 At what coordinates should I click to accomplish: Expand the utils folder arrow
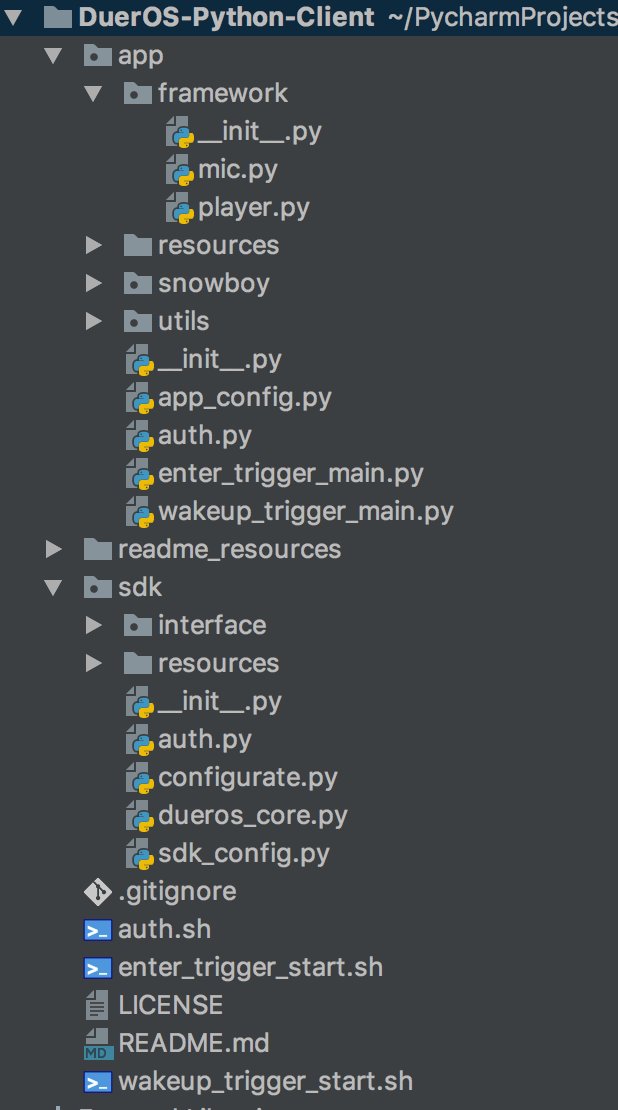tap(93, 321)
